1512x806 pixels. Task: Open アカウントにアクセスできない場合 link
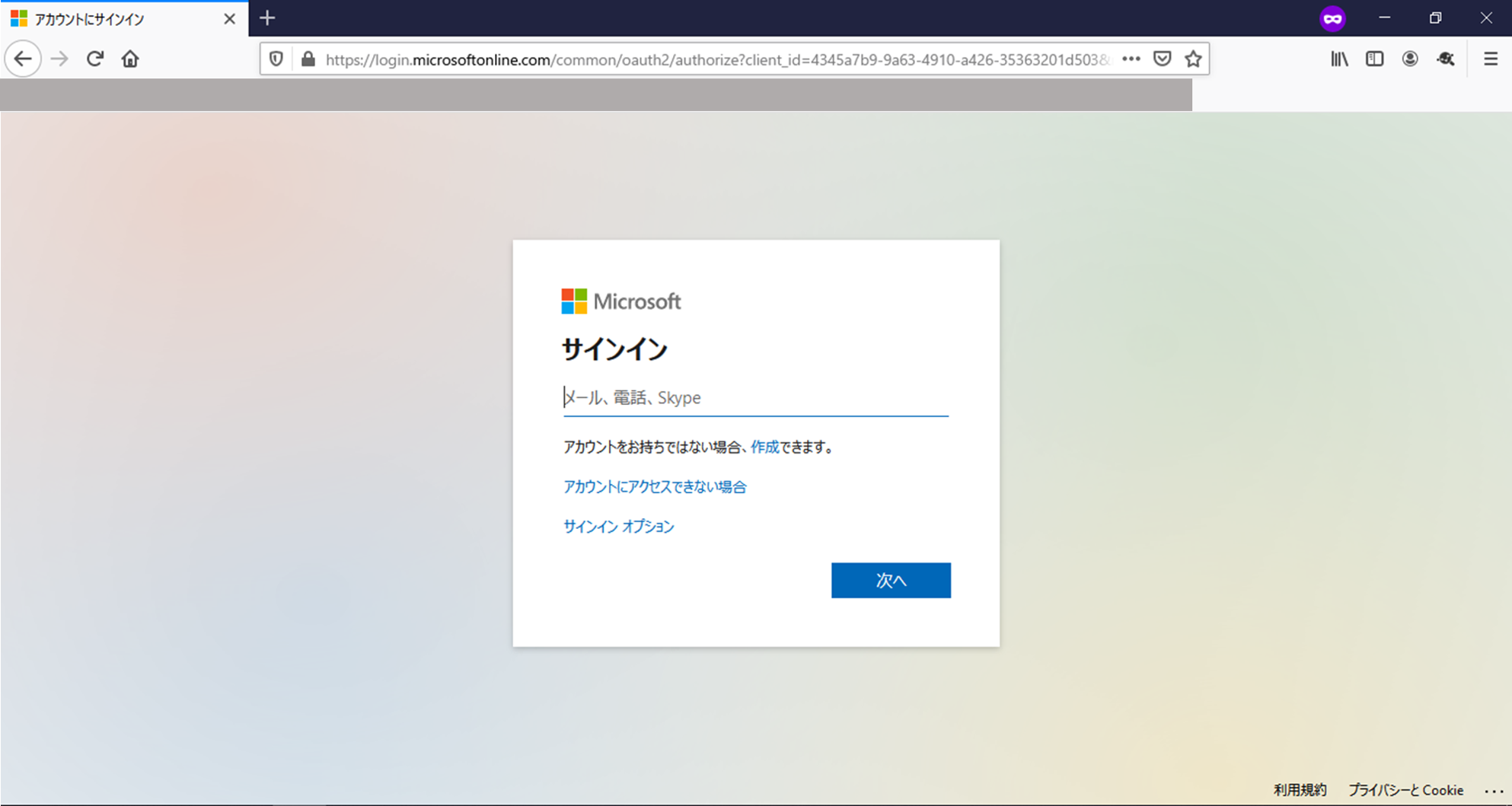point(655,486)
